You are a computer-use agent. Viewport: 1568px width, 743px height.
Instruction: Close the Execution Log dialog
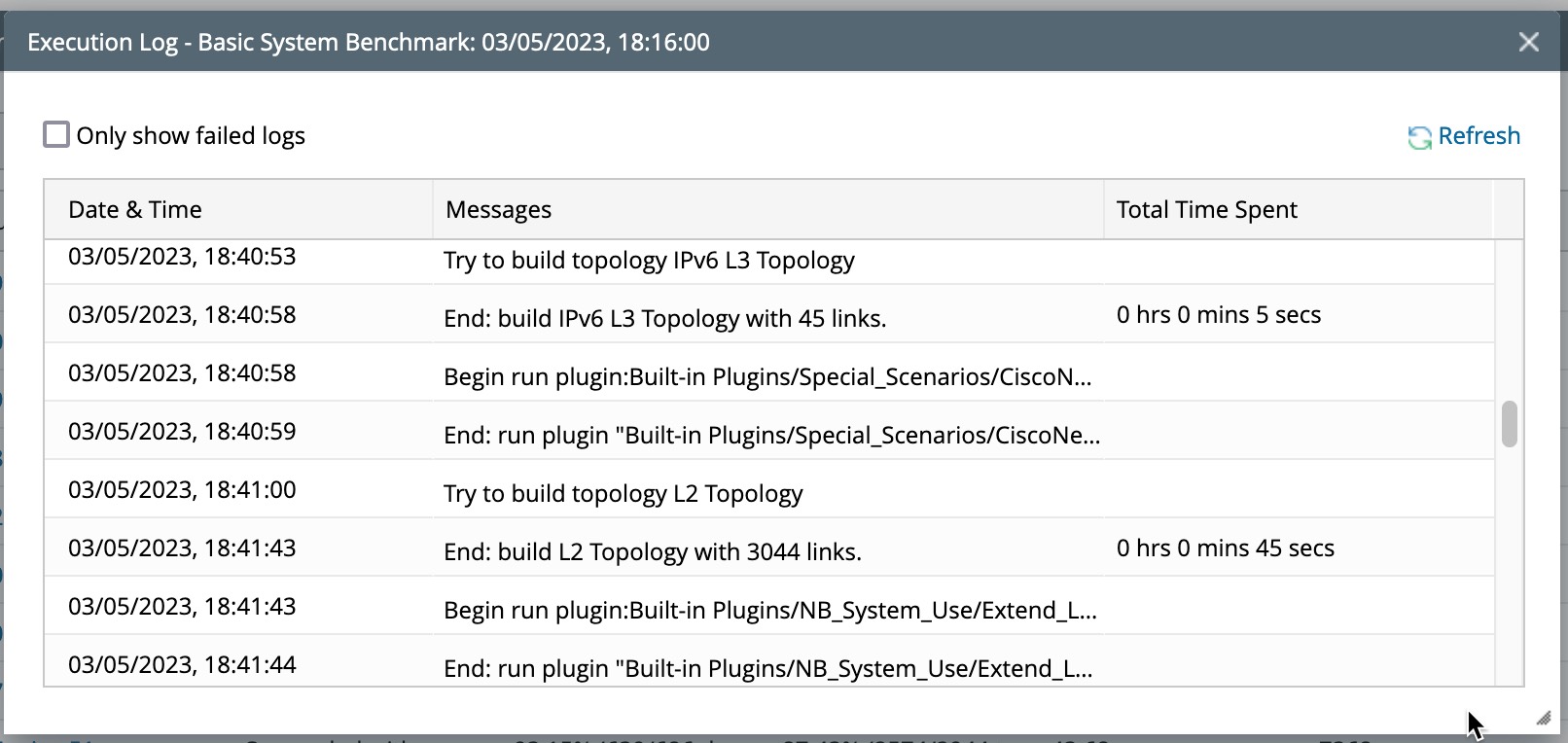point(1528,42)
